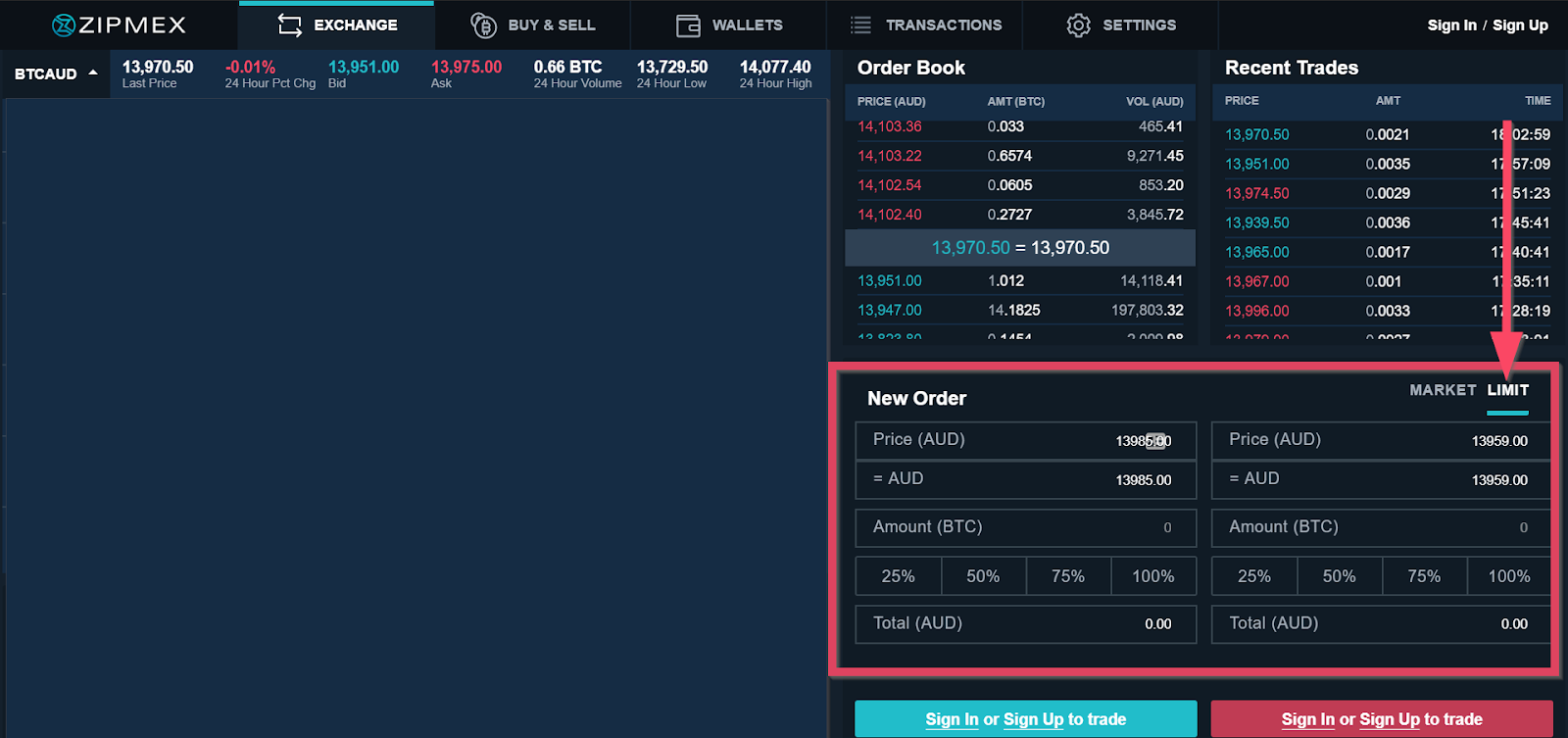Click the sell-side Price (AUD) field
Screen dimensions: 1568x738
pos(1381,440)
